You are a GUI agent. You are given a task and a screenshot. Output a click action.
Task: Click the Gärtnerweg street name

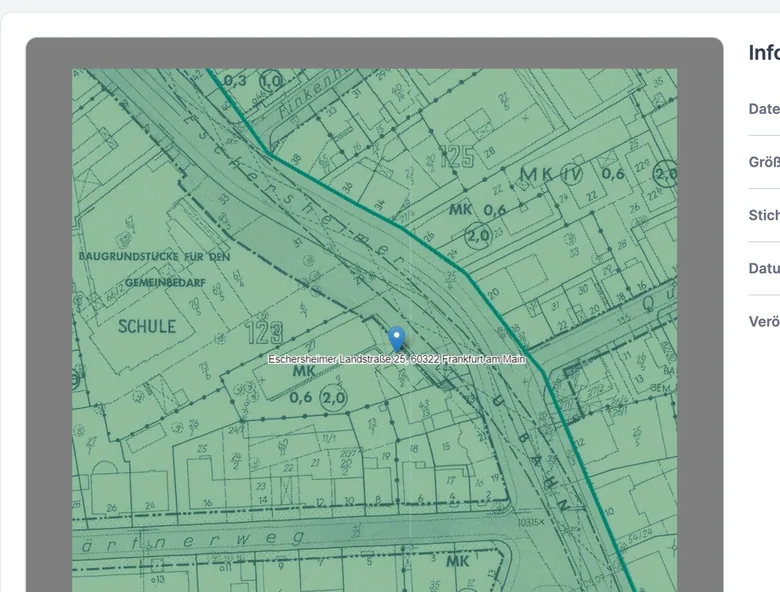click(x=191, y=541)
